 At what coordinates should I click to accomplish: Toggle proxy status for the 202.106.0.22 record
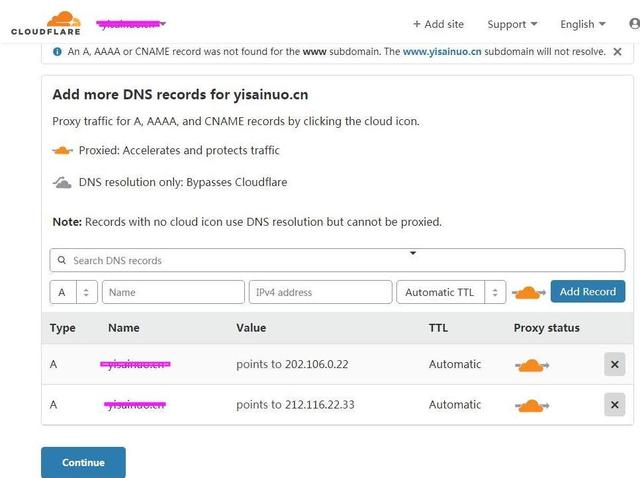[531, 365]
